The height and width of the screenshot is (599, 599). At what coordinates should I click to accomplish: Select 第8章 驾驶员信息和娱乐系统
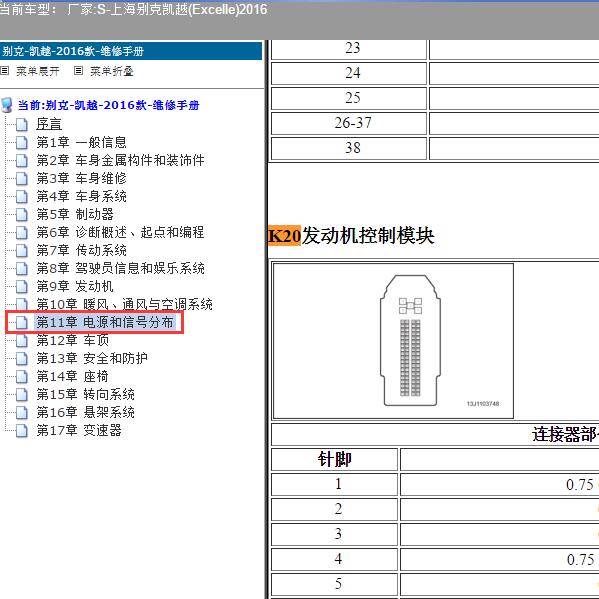click(x=120, y=268)
